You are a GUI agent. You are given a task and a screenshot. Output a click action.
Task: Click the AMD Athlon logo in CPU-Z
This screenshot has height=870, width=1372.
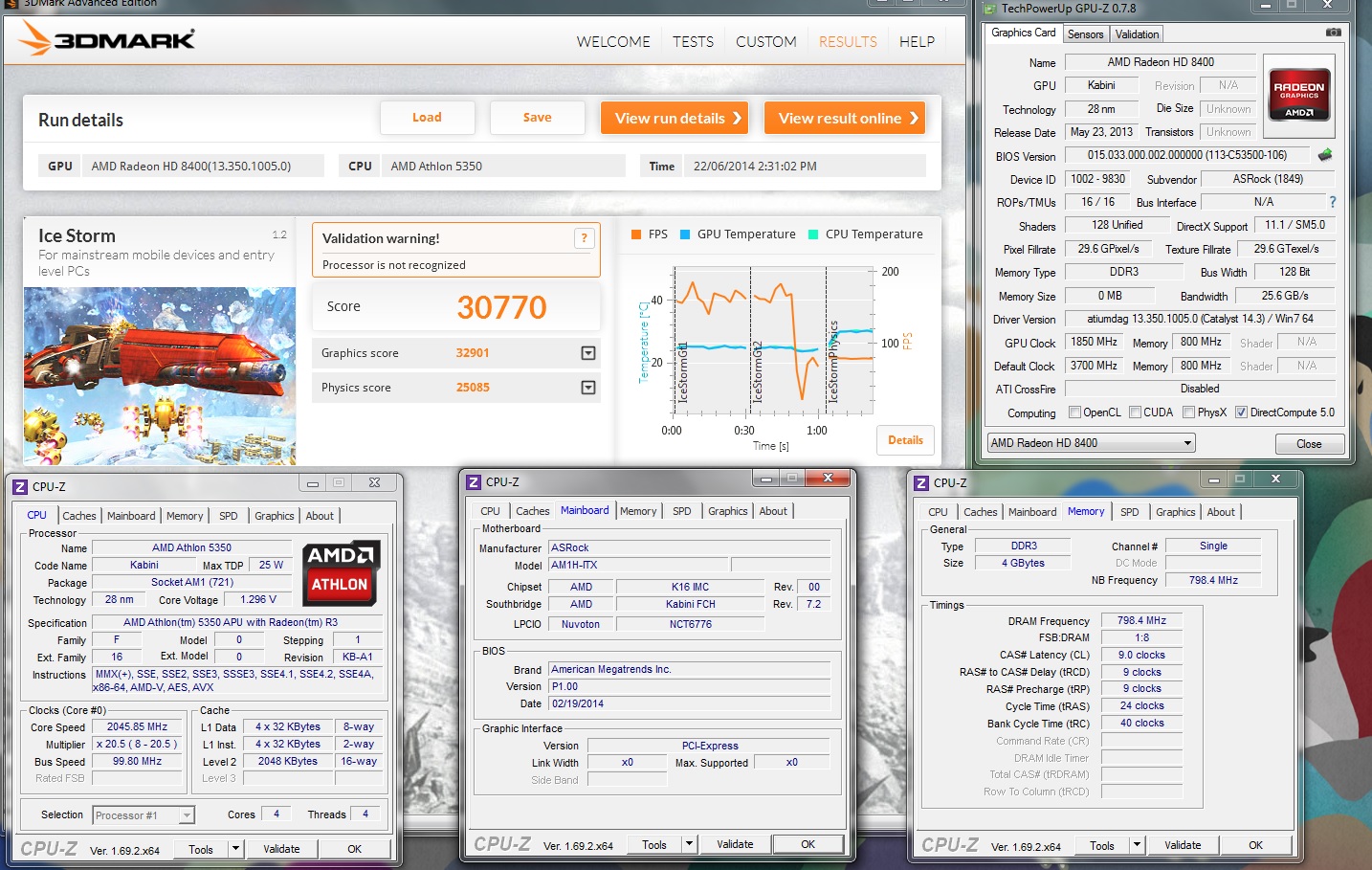click(x=341, y=572)
